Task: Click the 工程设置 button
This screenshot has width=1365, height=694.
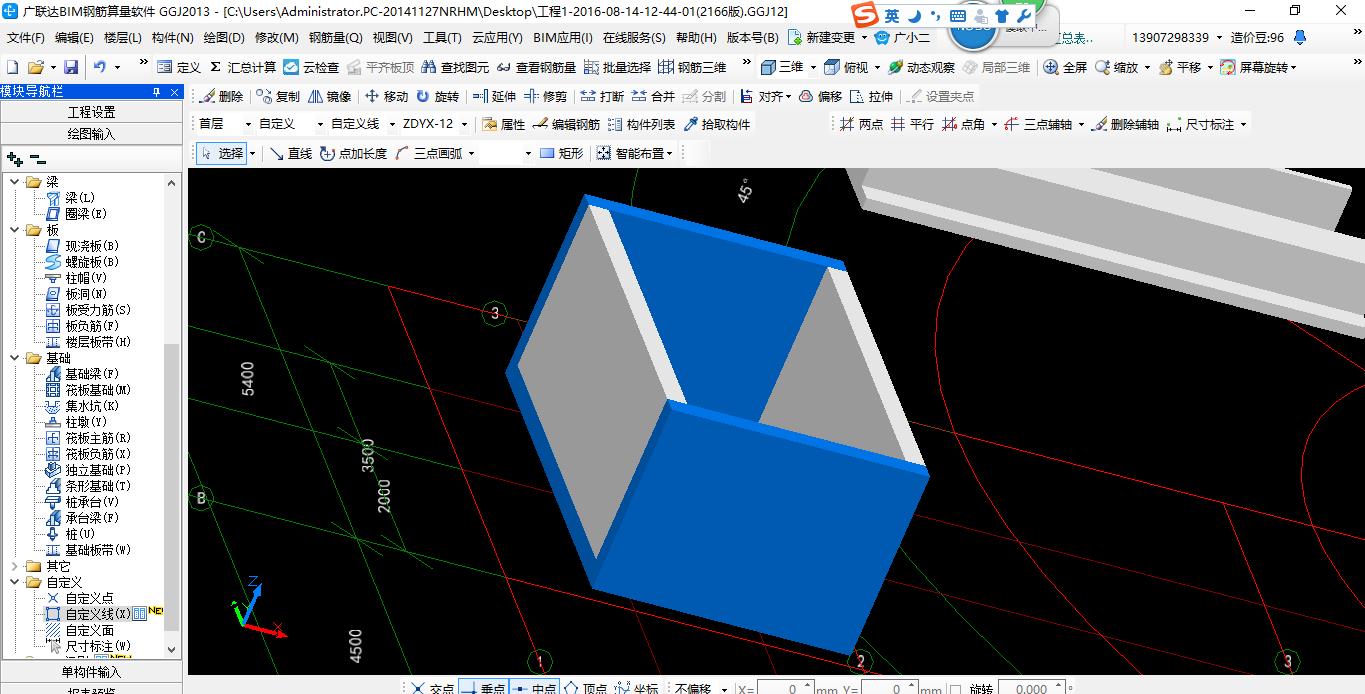Action: click(x=91, y=112)
